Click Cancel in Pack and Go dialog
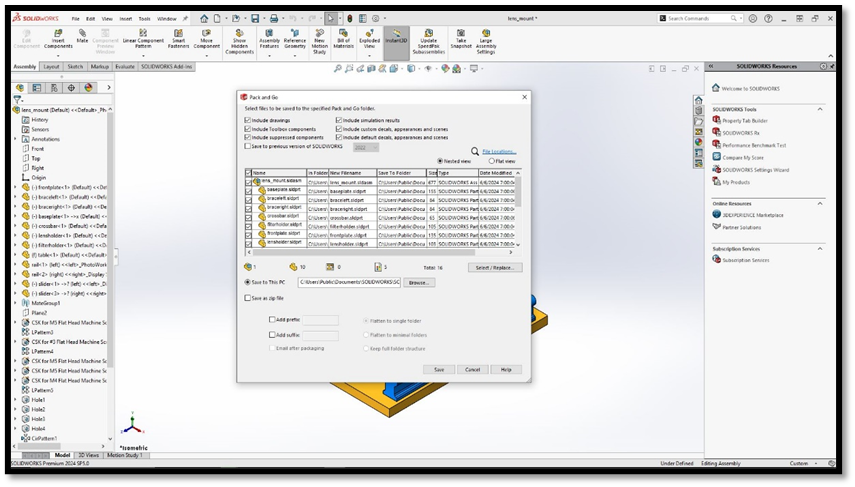Image resolution: width=855 pixels, height=487 pixels. (472, 370)
